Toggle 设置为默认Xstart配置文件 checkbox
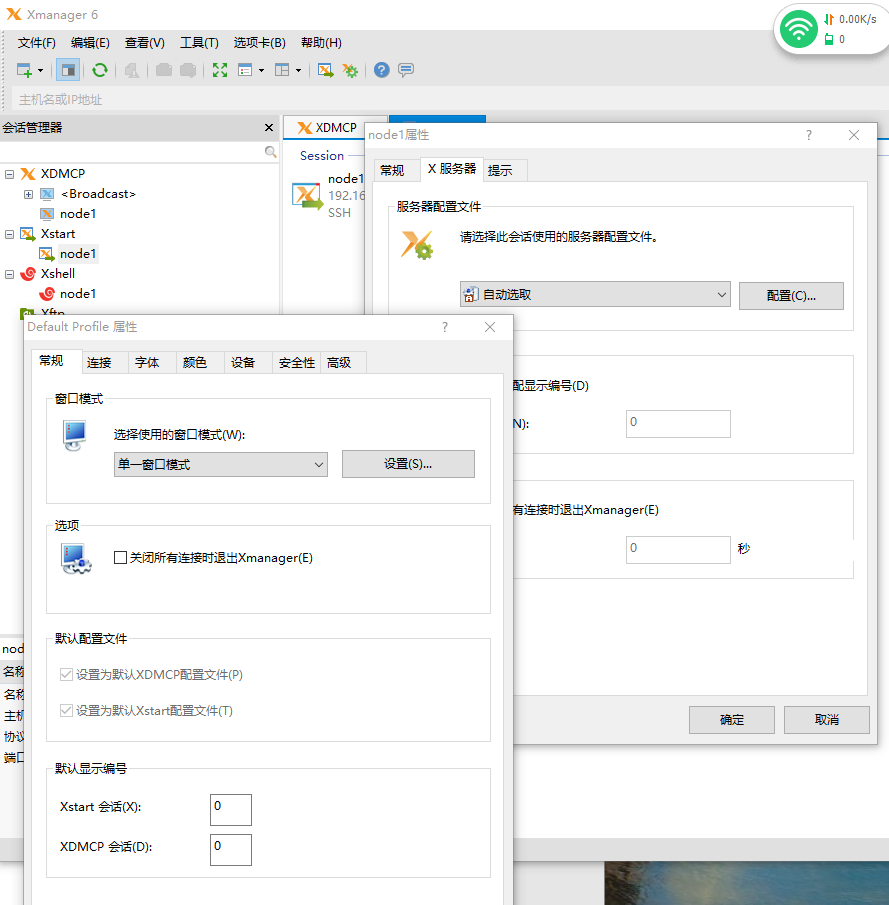 [x=66, y=710]
